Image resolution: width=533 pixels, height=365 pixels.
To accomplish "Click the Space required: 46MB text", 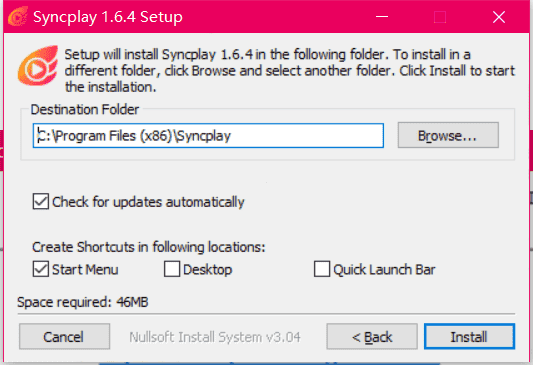I will point(83,302).
